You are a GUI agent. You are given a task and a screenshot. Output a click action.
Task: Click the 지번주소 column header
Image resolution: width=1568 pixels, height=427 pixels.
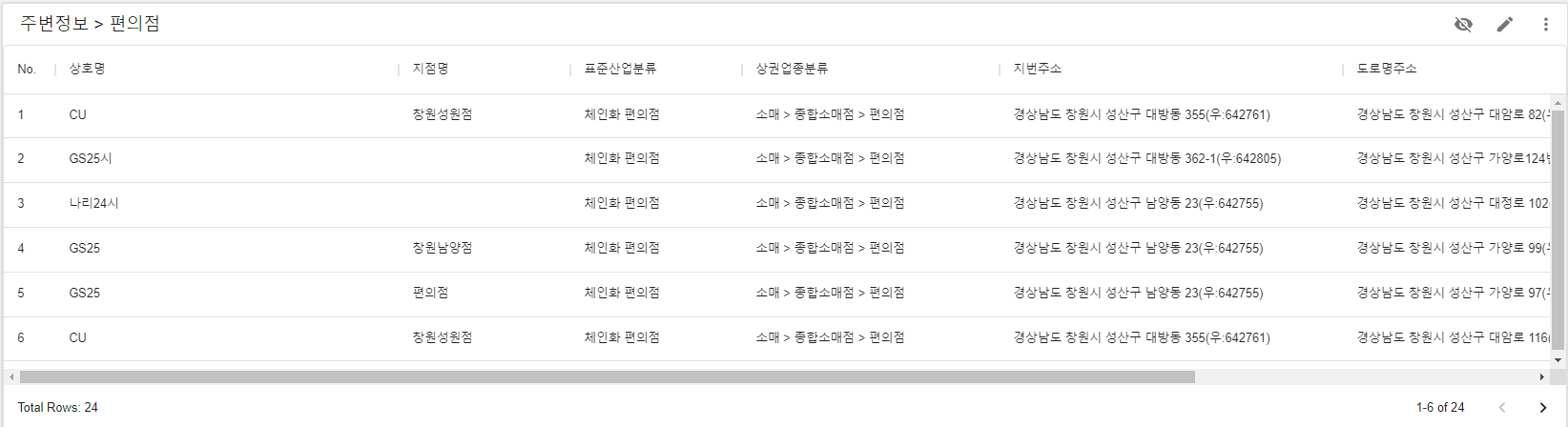point(1037,69)
